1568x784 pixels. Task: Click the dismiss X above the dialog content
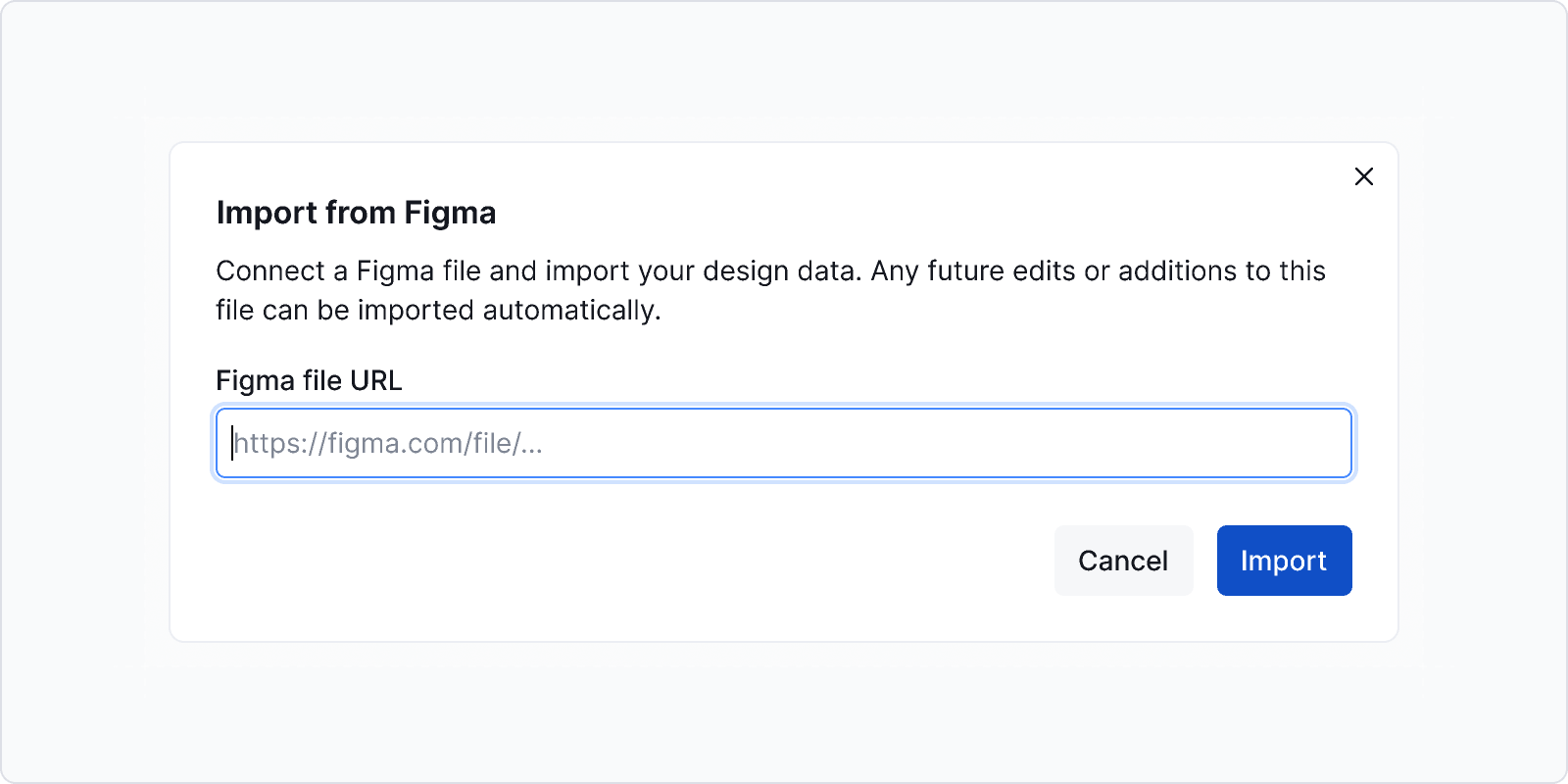pyautogui.click(x=1365, y=177)
